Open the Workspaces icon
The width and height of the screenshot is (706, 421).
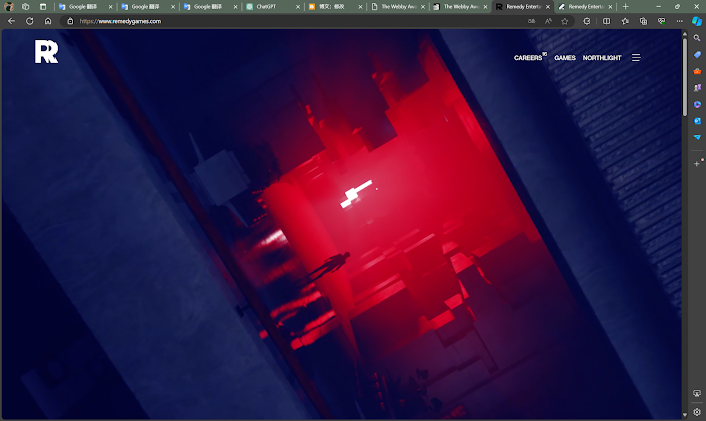26,7
